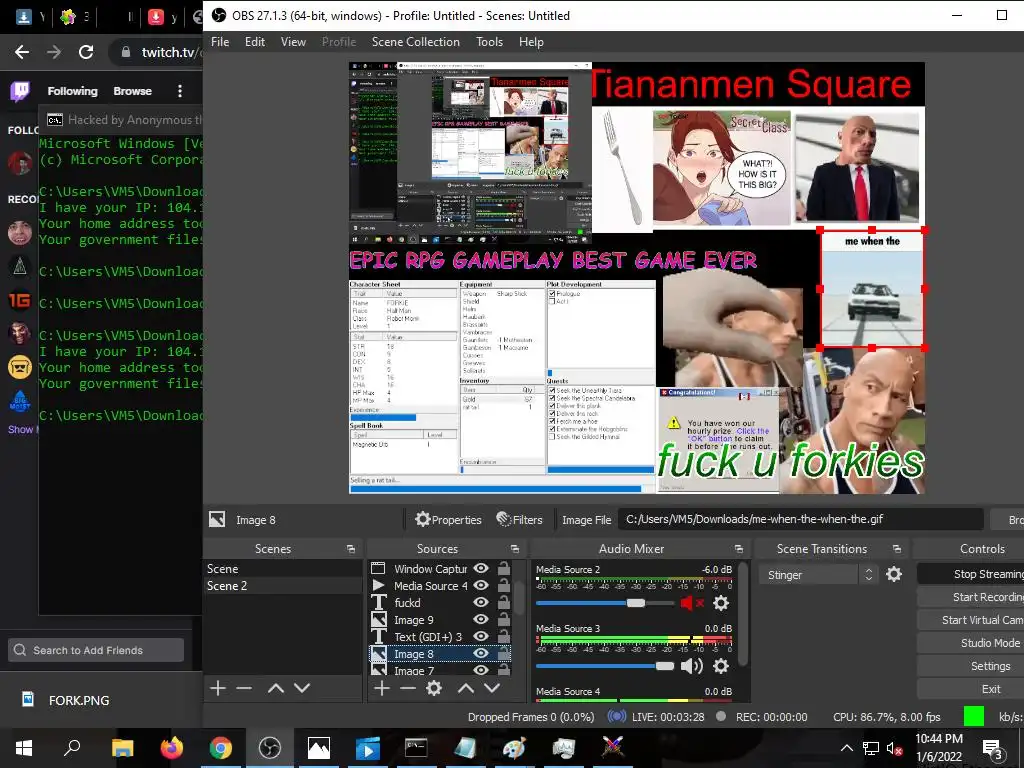Image resolution: width=1024 pixels, height=768 pixels.
Task: Open the Scene Collection menu
Action: click(415, 42)
